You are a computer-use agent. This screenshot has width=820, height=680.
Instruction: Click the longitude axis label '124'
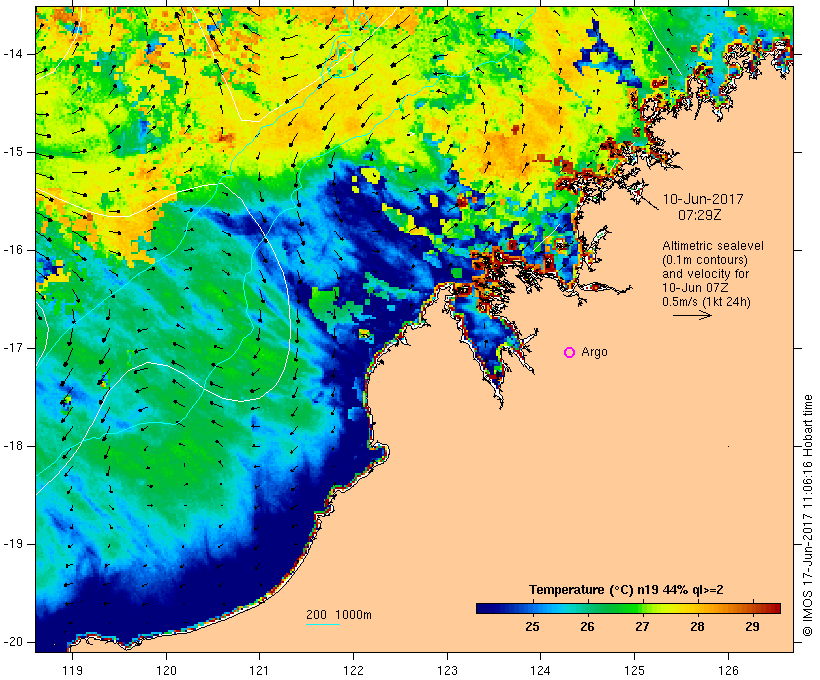pos(540,671)
